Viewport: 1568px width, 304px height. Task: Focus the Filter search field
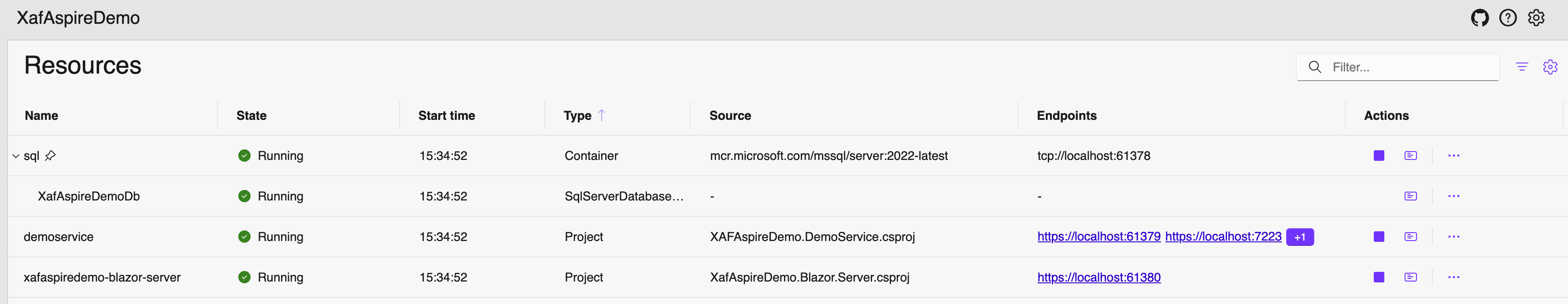point(1398,67)
